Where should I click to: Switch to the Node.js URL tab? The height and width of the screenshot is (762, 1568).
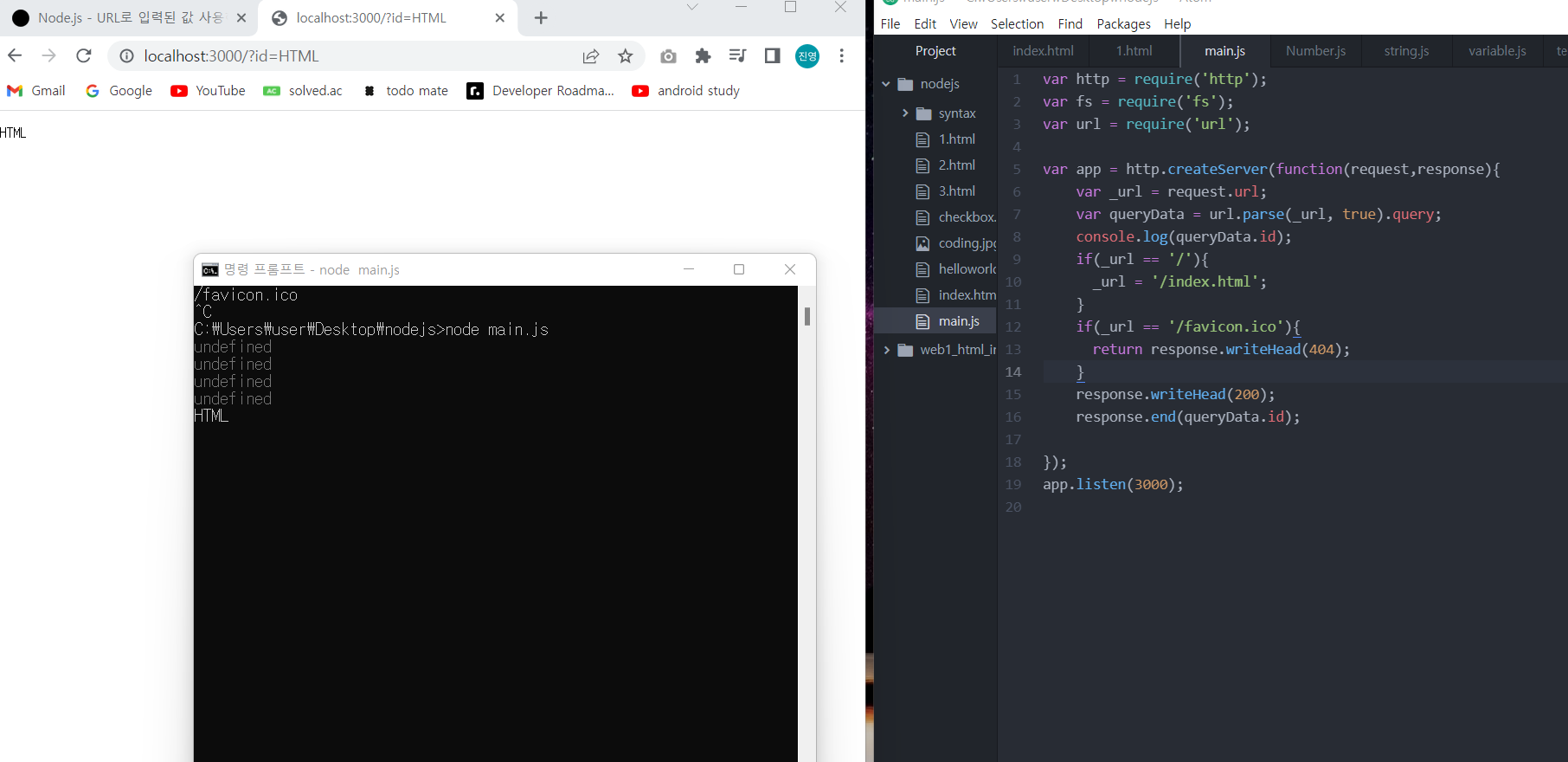130,17
